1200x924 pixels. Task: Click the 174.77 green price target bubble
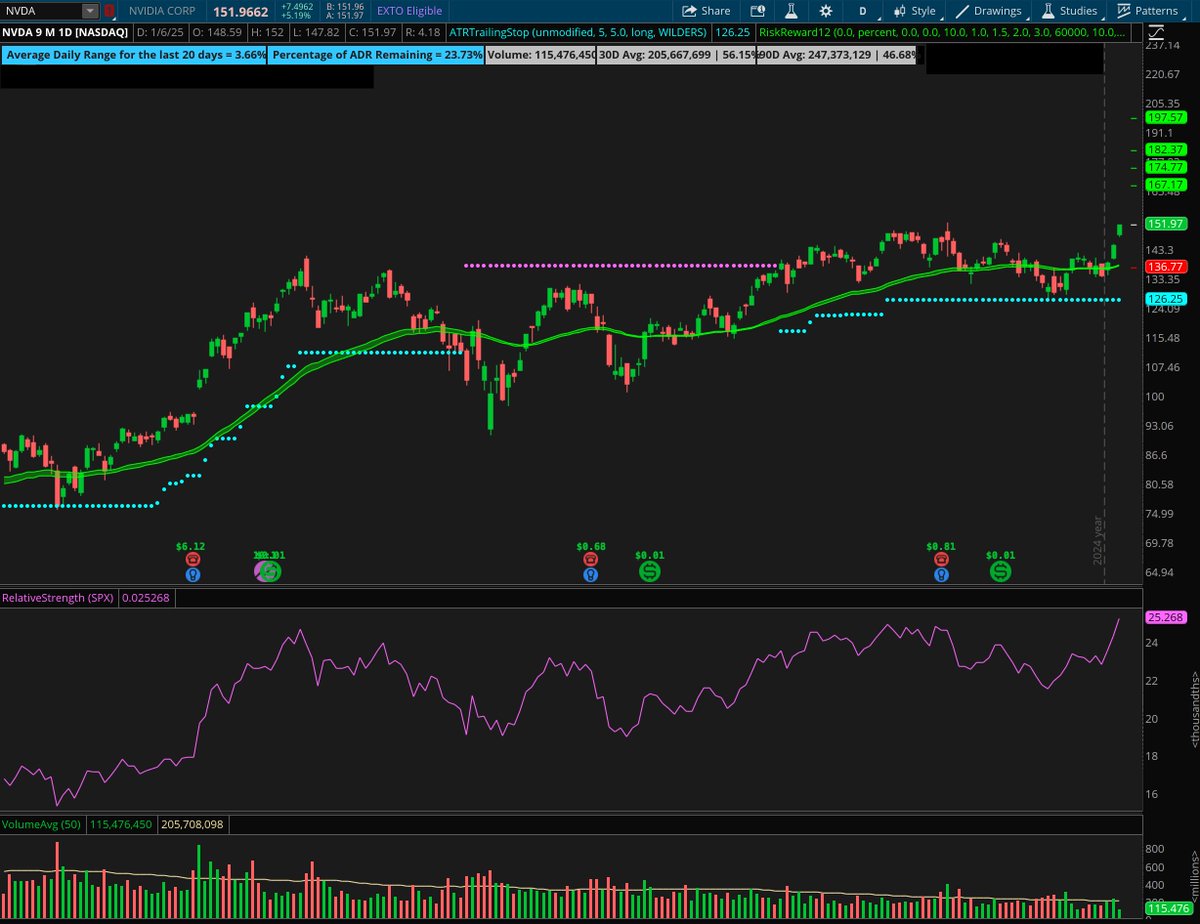coord(1165,166)
